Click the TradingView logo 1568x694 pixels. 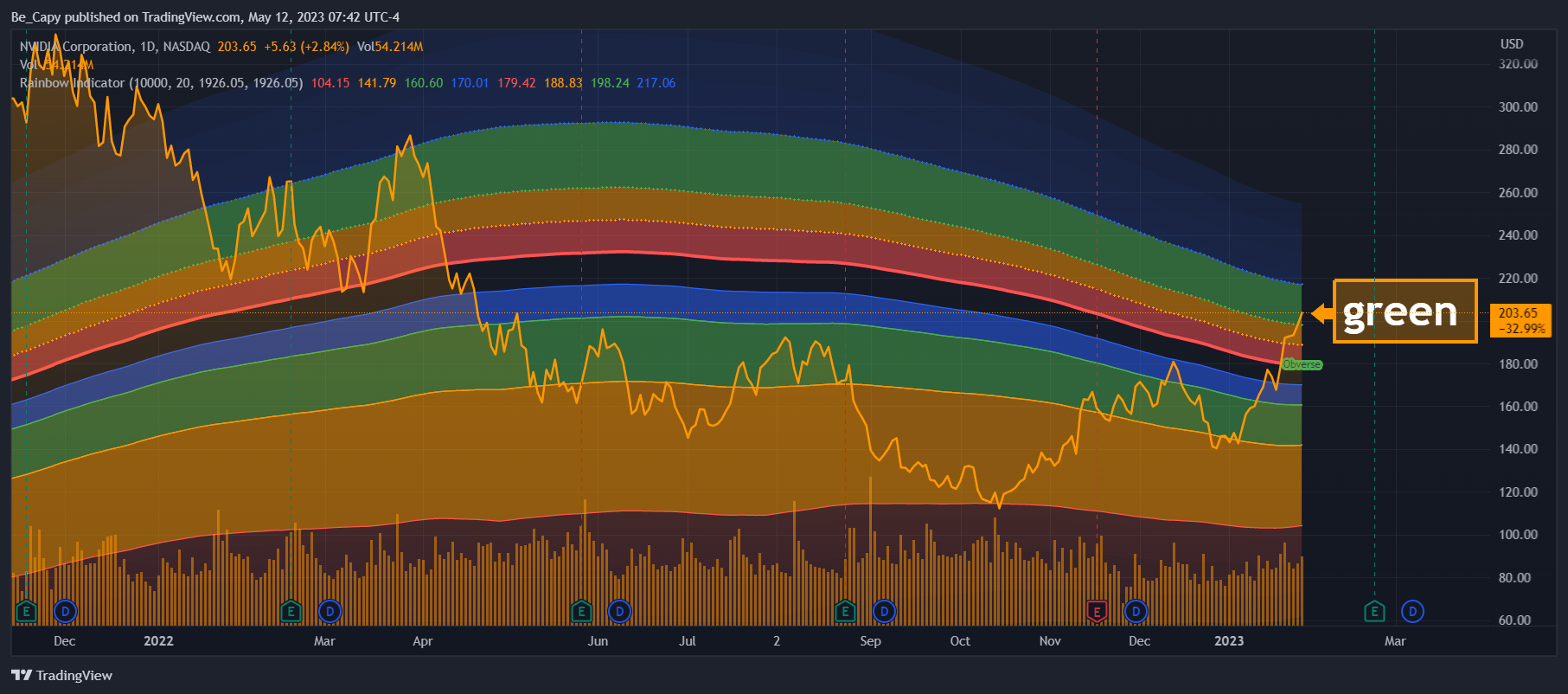pos(62,675)
